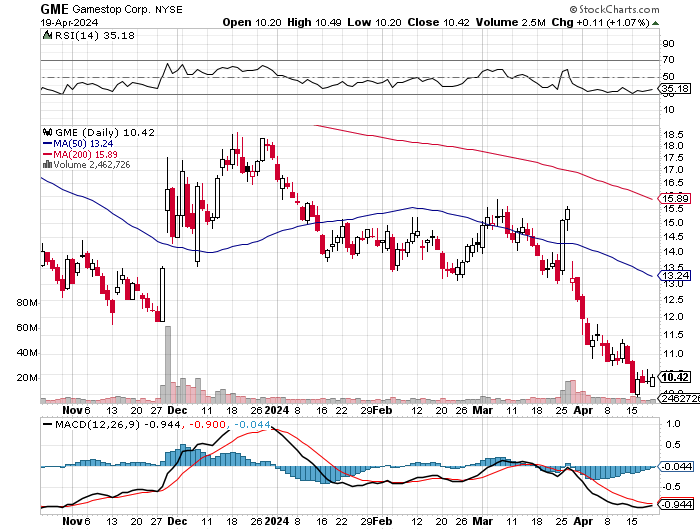The height and width of the screenshot is (530, 700).
Task: Click the -0.5 MACD axis label
Action: click(672, 487)
